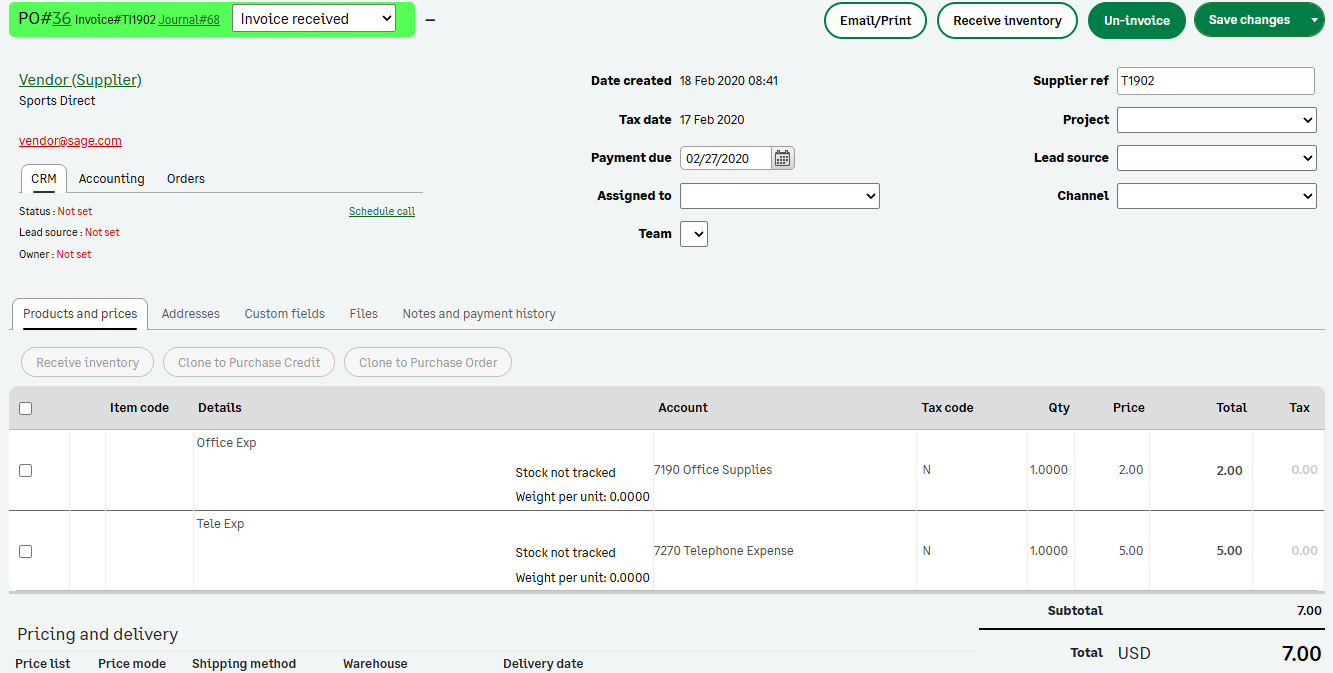The height and width of the screenshot is (673, 1333).
Task: Open the Project dropdown
Action: (1217, 120)
